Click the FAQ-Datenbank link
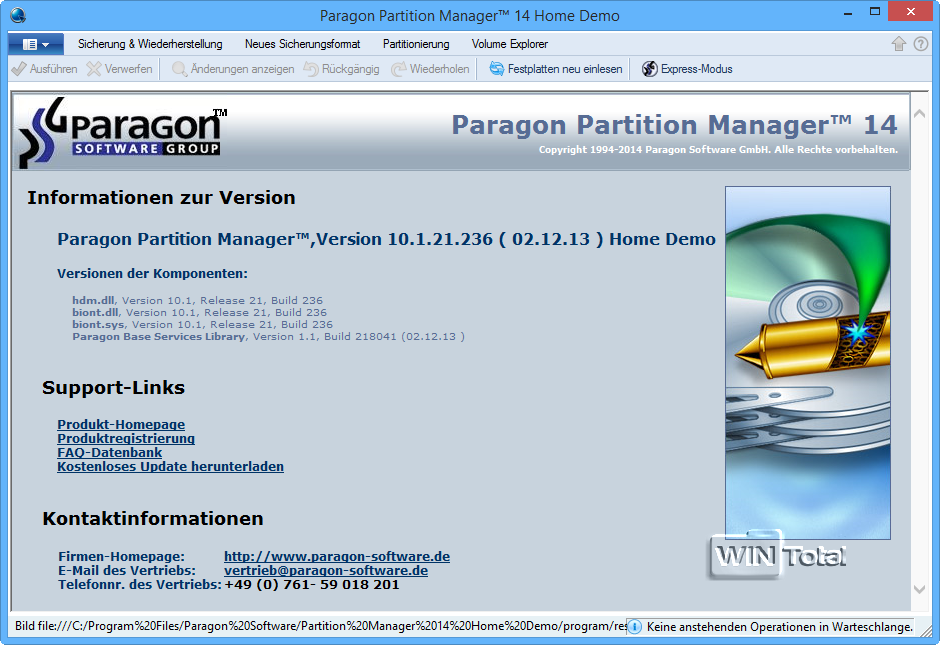The width and height of the screenshot is (940, 645). 108,452
